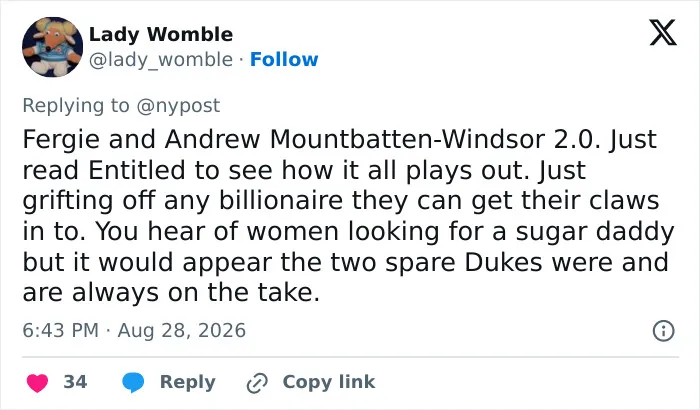
Task: Follow Lady Womble
Action: (284, 59)
